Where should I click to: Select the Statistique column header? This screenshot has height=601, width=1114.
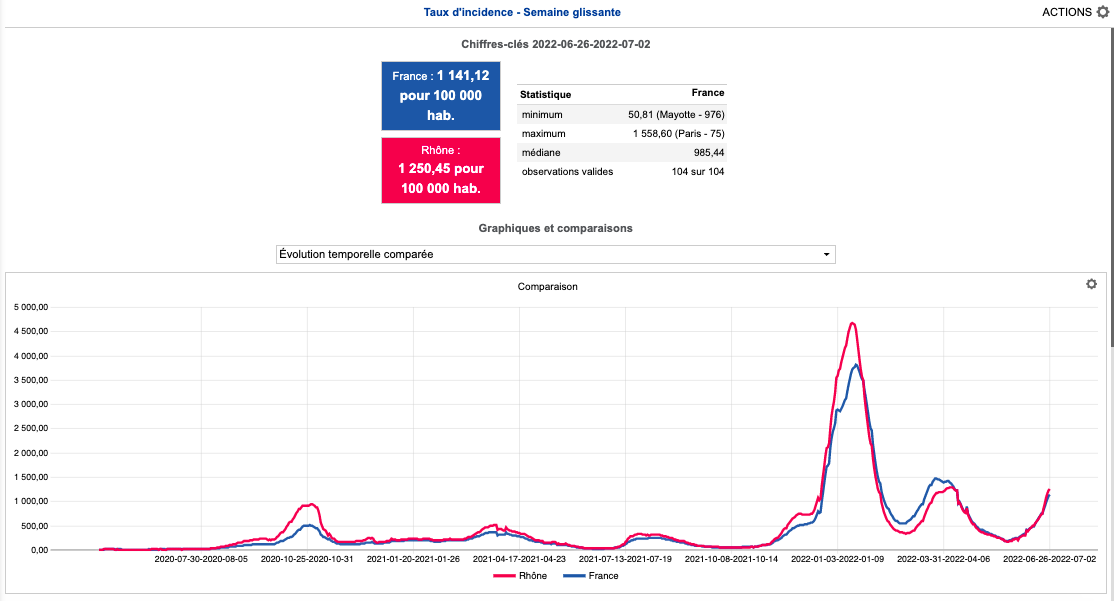click(x=546, y=94)
